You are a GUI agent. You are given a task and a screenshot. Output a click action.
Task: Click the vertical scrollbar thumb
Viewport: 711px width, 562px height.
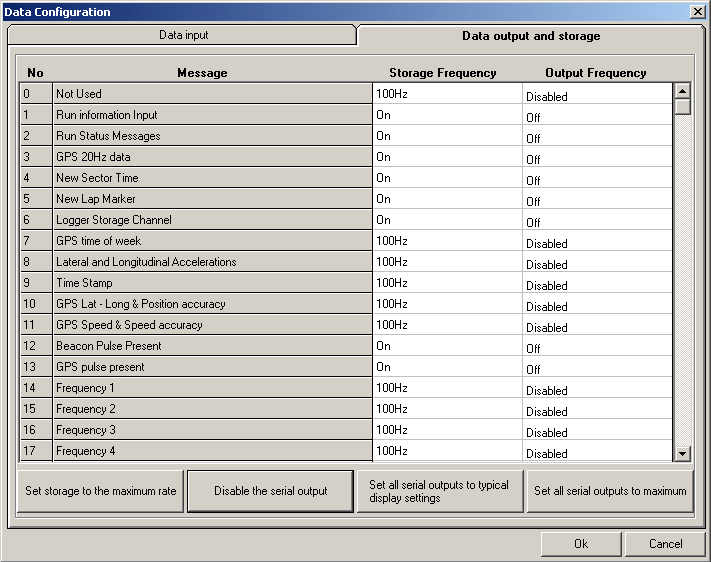pos(683,107)
